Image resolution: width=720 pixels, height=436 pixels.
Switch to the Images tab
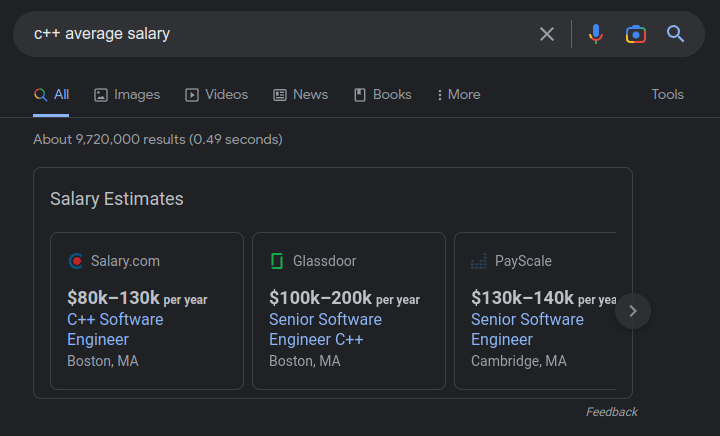127,95
